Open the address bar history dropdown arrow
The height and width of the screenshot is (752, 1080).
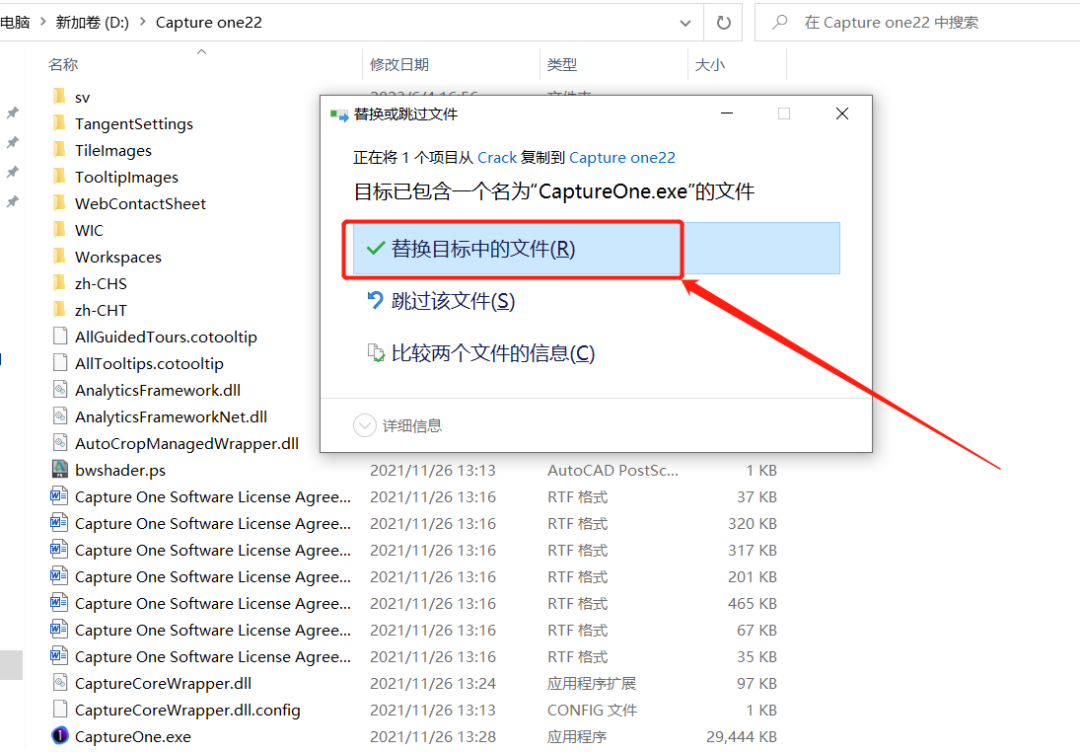click(x=684, y=22)
